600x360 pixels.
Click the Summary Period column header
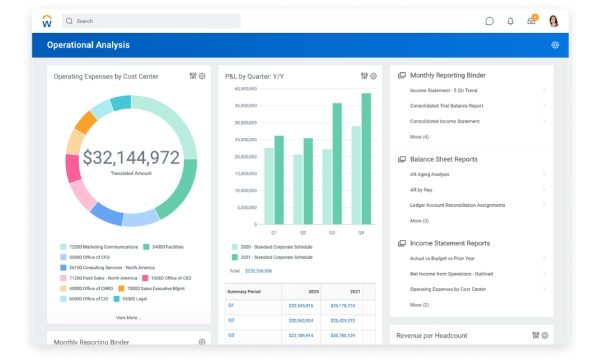point(244,292)
